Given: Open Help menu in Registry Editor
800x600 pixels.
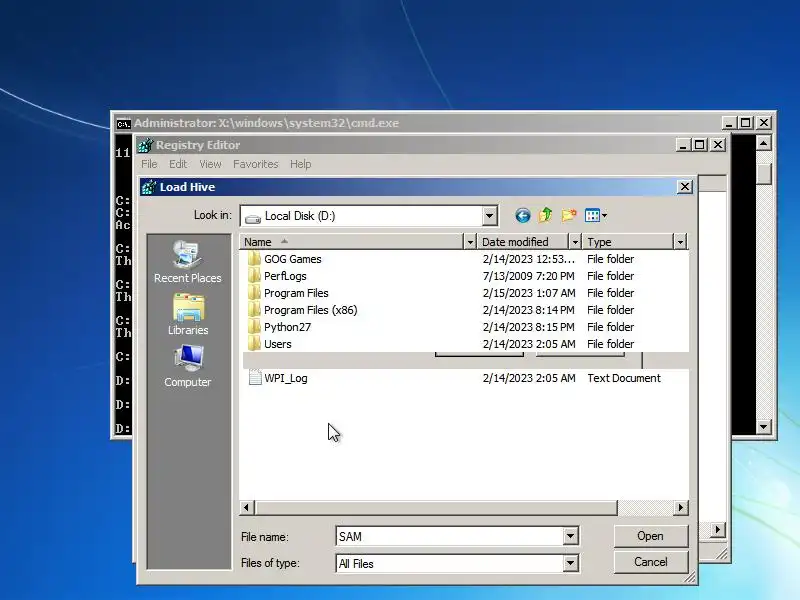Looking at the screenshot, I should tap(301, 164).
